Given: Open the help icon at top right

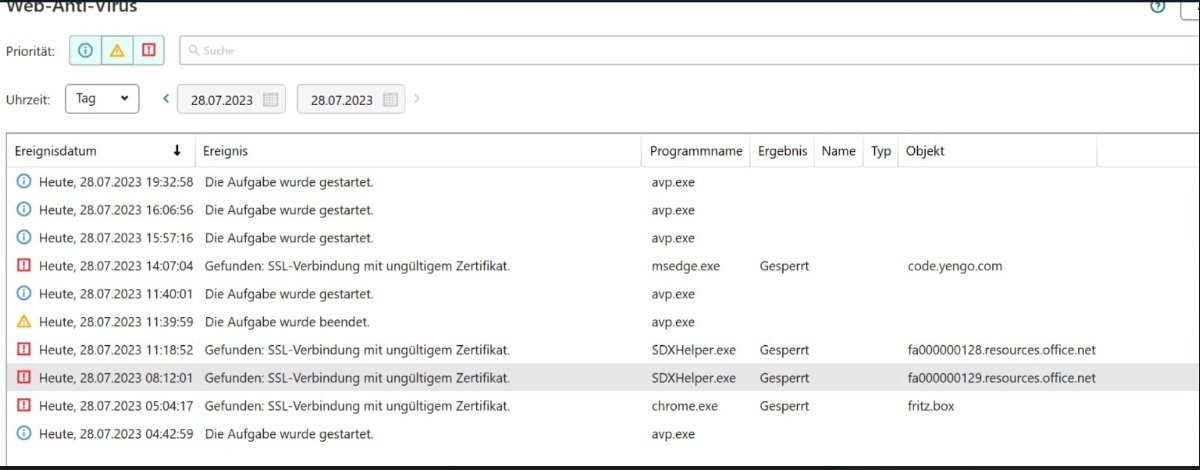Looking at the screenshot, I should [x=1158, y=6].
